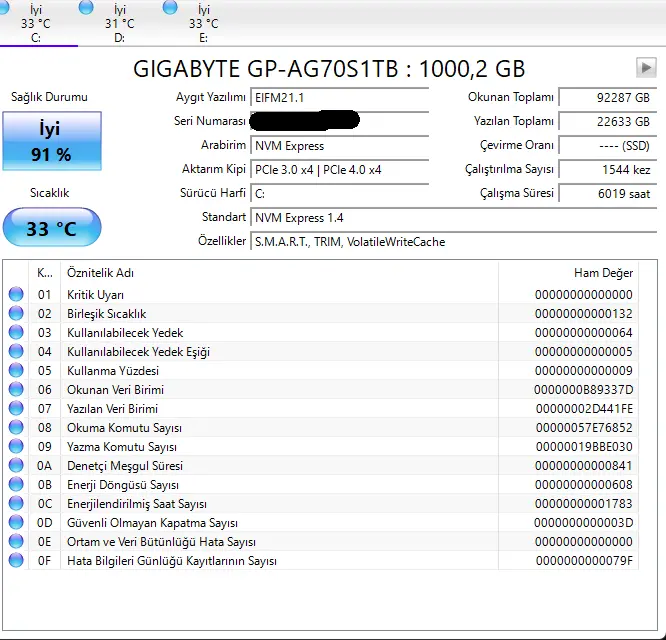The image size is (666, 640).
Task: Click raw value 0000000B89337D
Action: point(584,389)
